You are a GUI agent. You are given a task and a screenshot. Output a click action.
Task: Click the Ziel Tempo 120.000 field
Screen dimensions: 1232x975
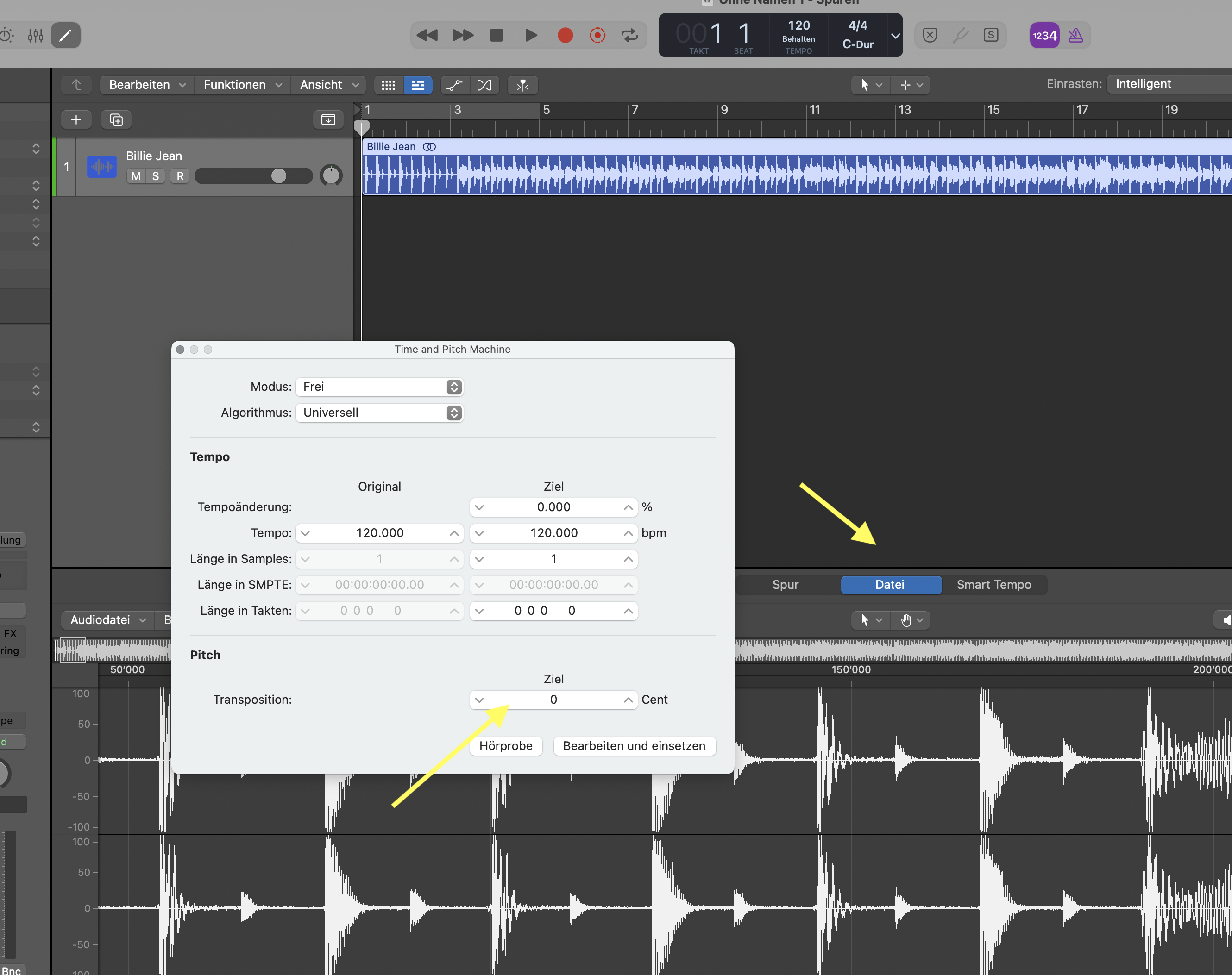[x=553, y=533]
